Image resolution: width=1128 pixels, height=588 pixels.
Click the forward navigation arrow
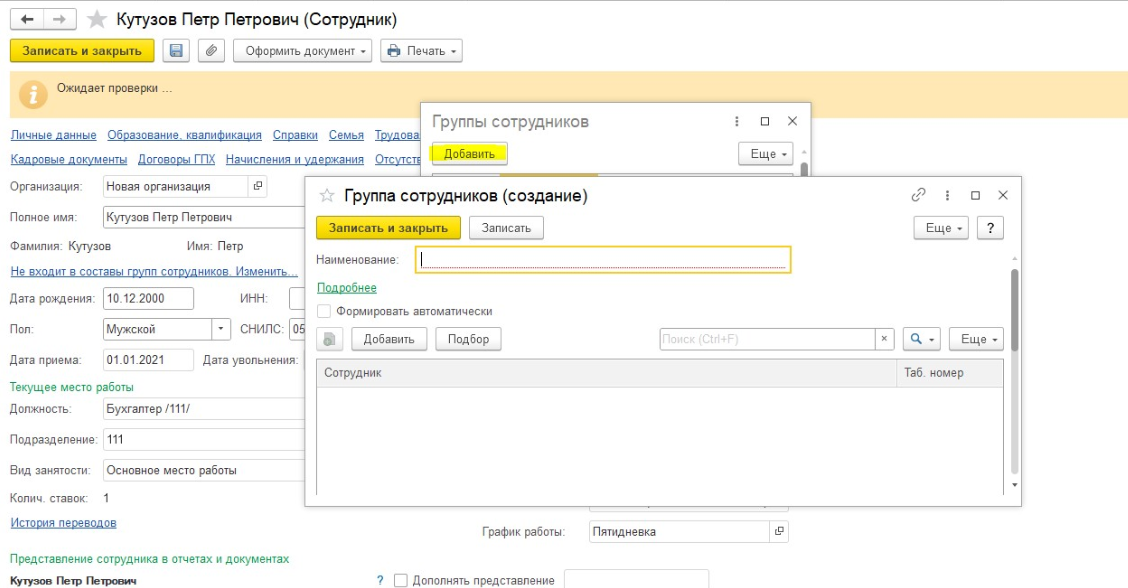pos(60,20)
